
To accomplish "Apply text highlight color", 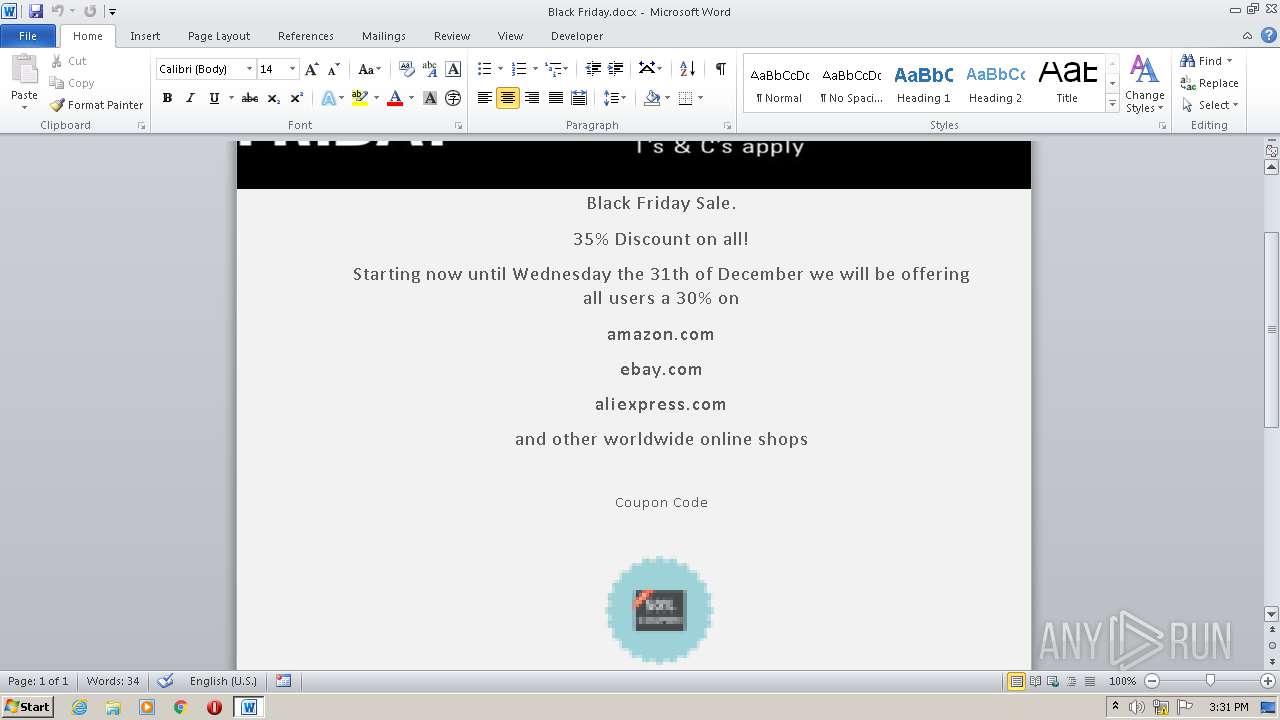I will [360, 98].
